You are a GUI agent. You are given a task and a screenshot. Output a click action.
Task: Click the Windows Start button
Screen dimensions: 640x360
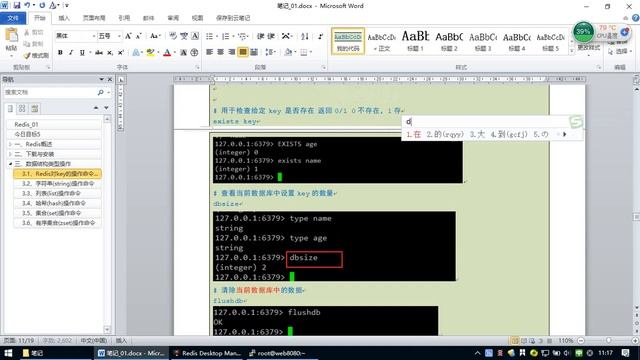[8, 353]
